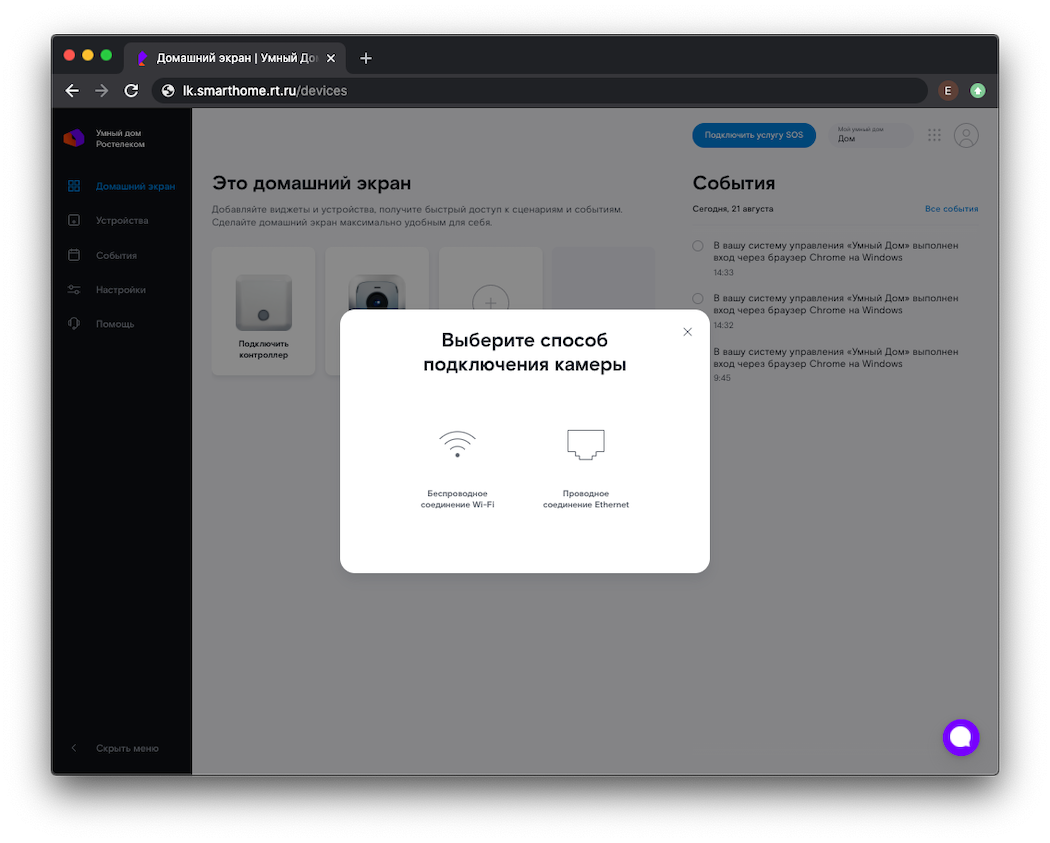Open Помощь in the sidebar

(114, 324)
